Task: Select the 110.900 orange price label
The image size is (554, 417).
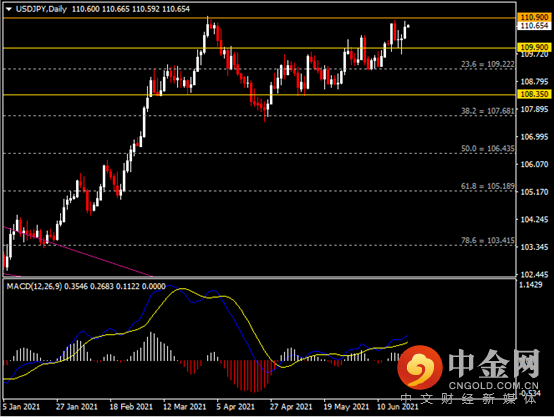Action: click(534, 17)
